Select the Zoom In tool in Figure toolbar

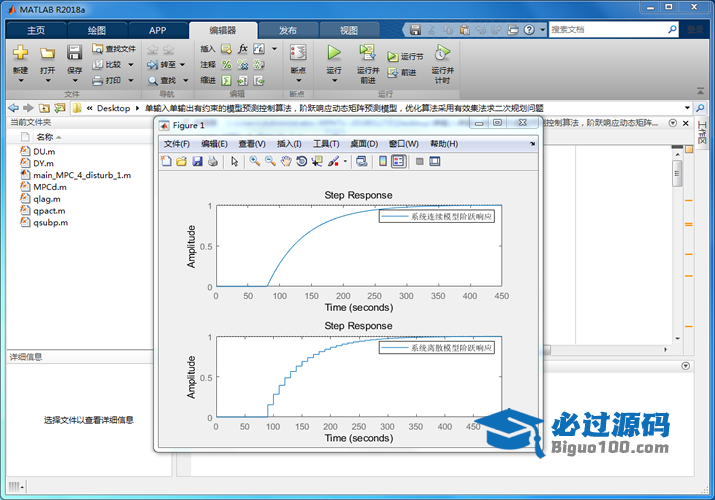(255, 161)
